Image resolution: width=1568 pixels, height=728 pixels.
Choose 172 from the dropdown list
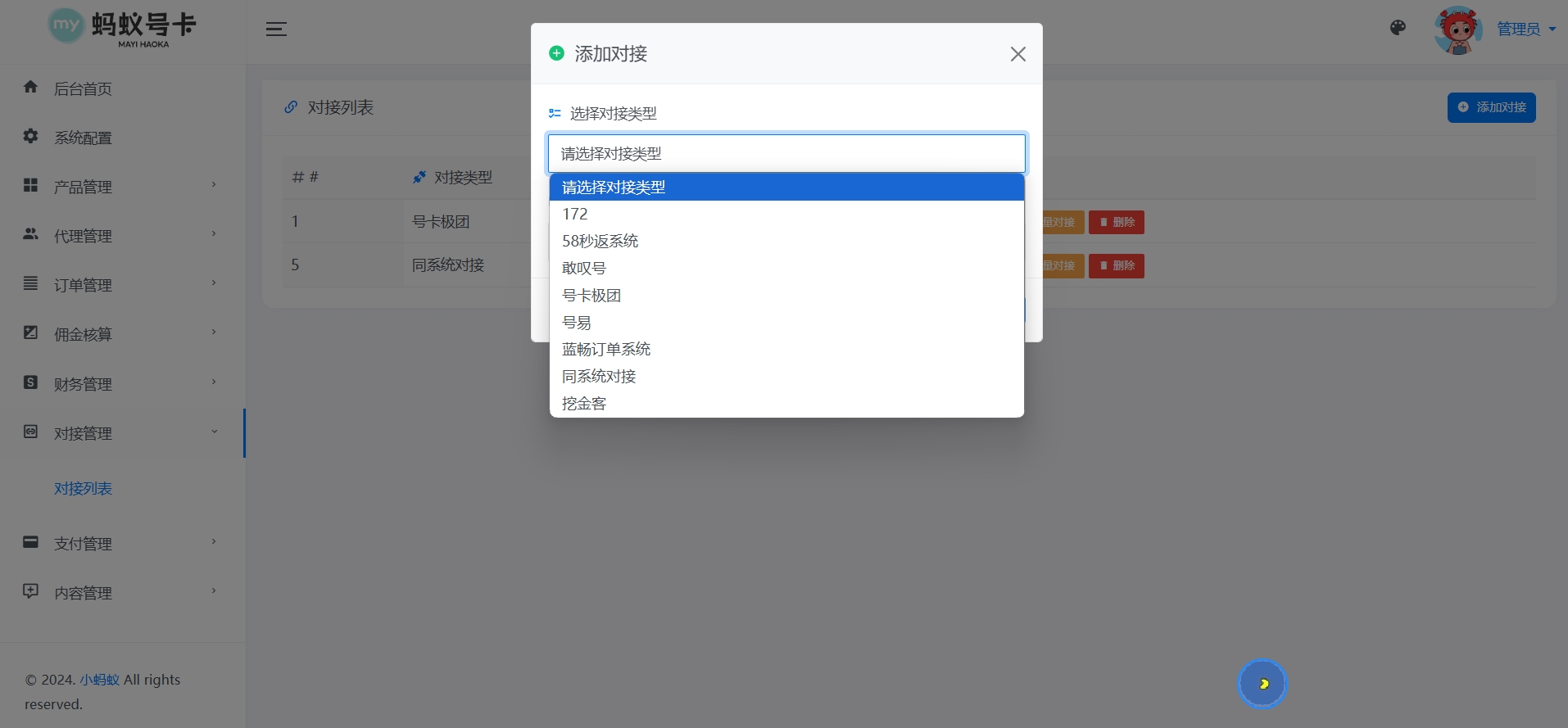(x=575, y=215)
